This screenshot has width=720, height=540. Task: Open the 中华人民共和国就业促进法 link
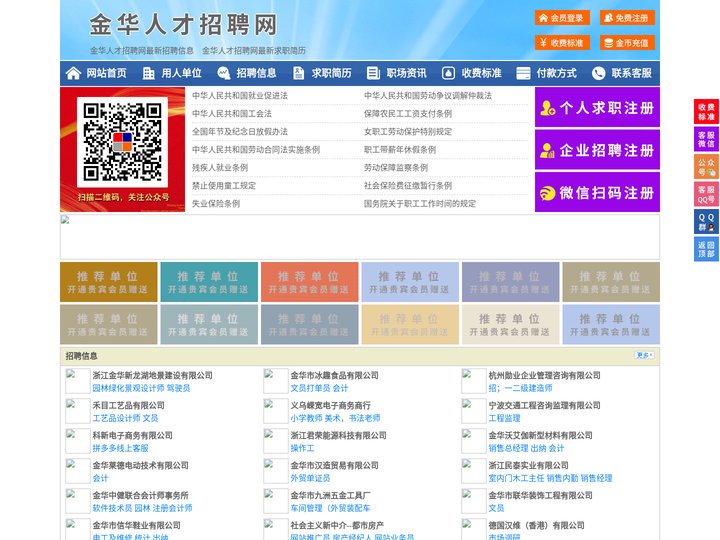pyautogui.click(x=240, y=96)
